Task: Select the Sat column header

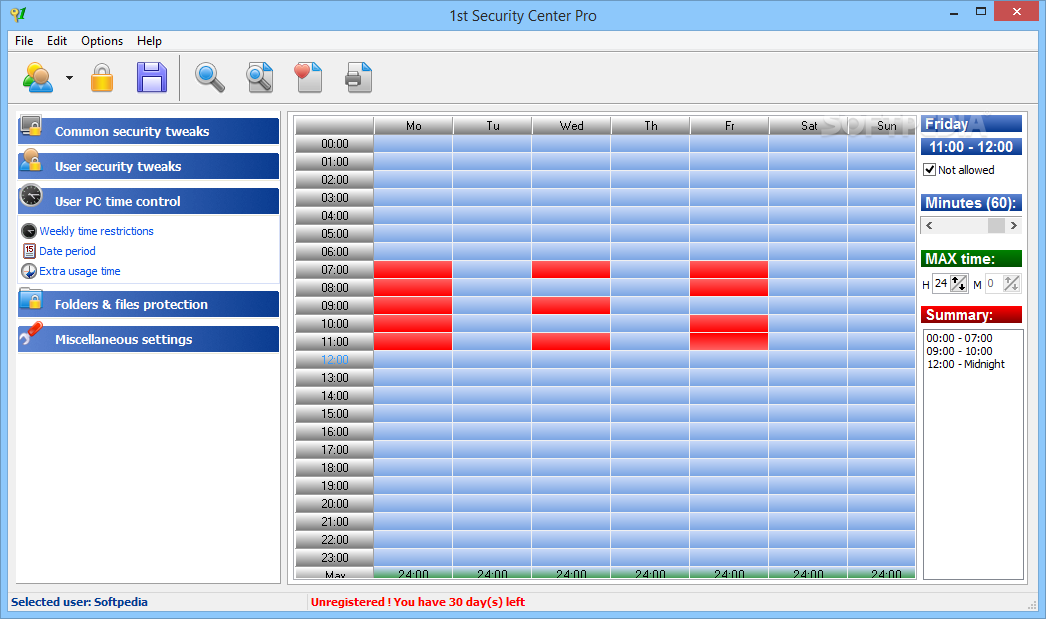Action: click(809, 125)
